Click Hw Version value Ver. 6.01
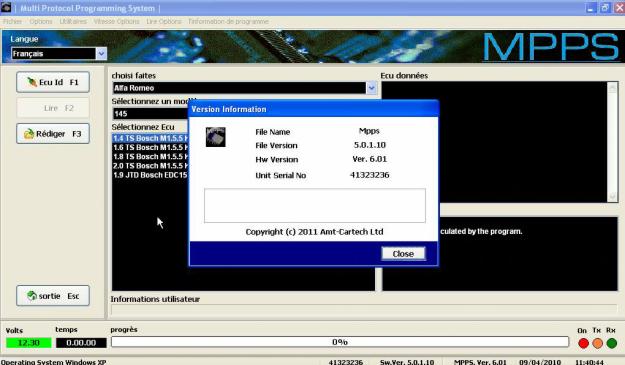The height and width of the screenshot is (365, 625). click(369, 159)
